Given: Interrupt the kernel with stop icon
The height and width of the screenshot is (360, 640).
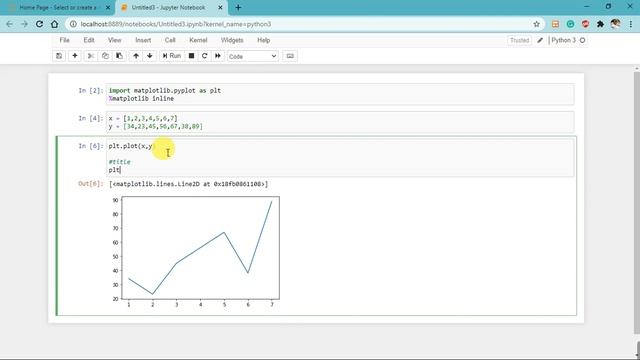Looking at the screenshot, I should tap(191, 56).
